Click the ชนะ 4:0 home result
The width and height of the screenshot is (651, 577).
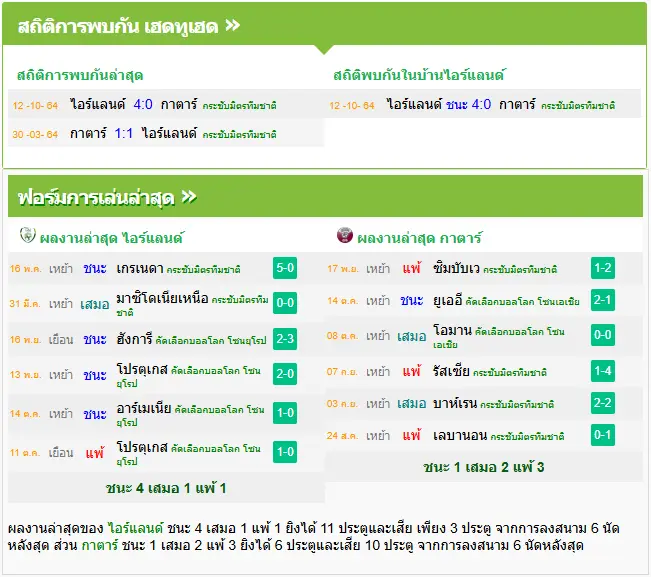pos(468,104)
